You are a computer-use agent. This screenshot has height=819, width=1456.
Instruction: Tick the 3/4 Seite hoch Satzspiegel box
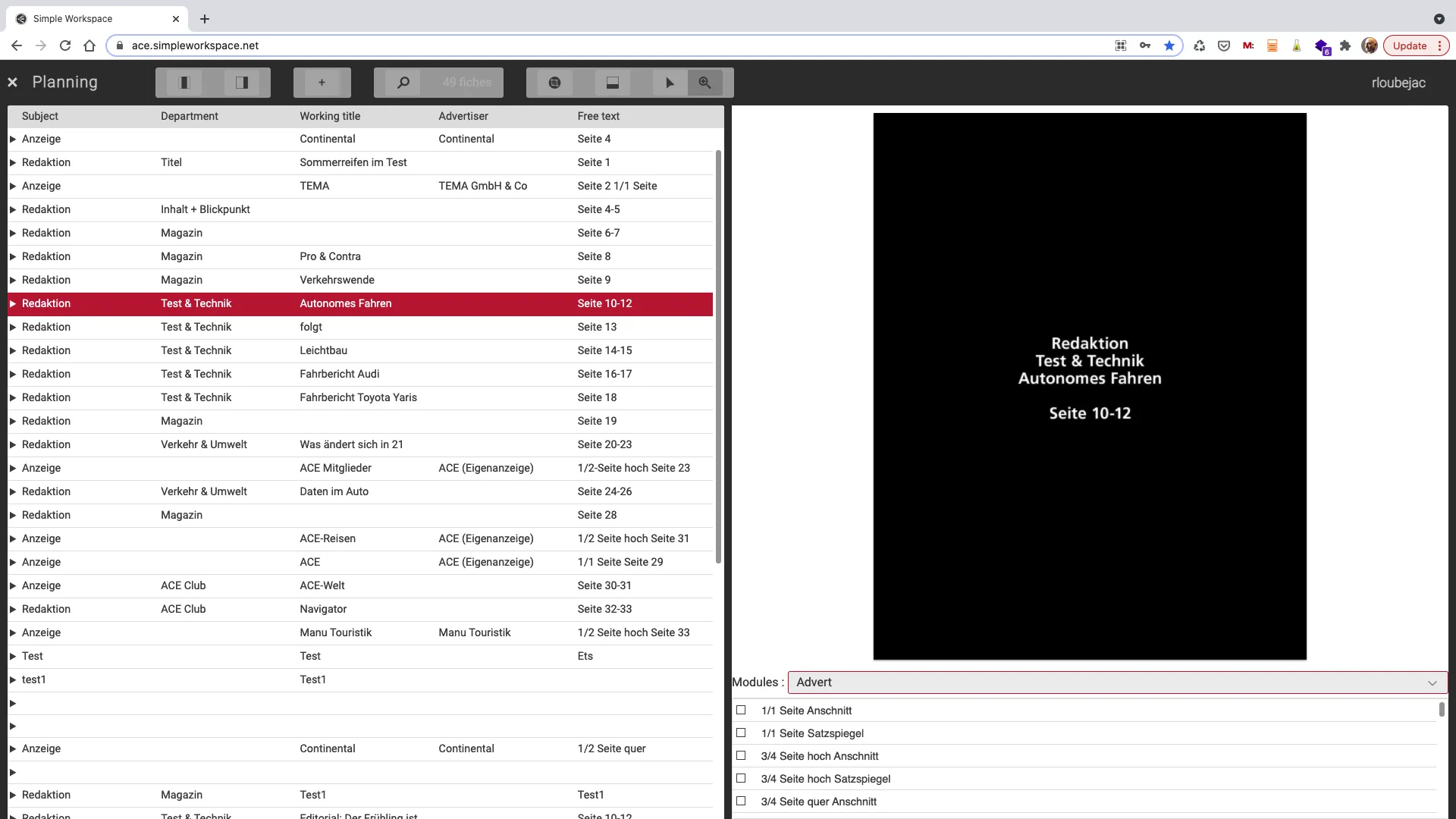[x=741, y=779]
